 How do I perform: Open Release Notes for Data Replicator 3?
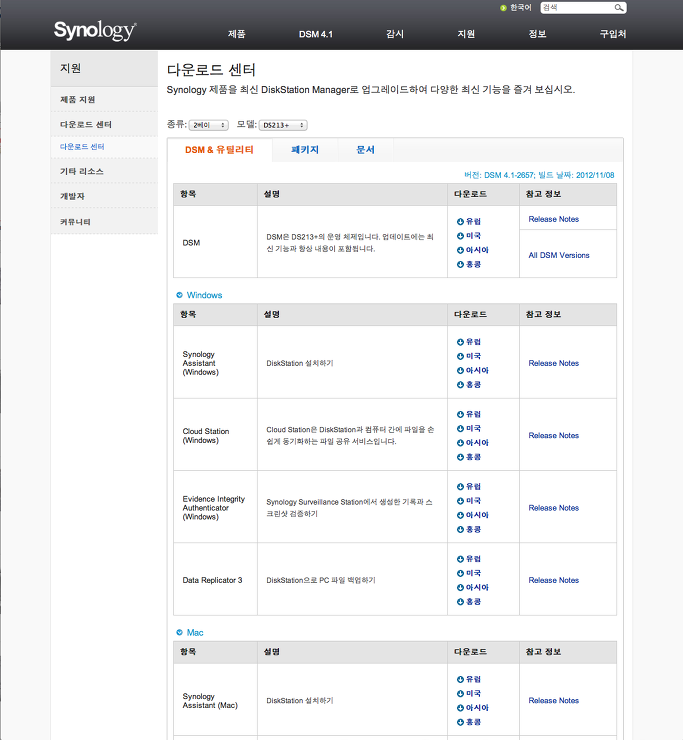[x=554, y=580]
